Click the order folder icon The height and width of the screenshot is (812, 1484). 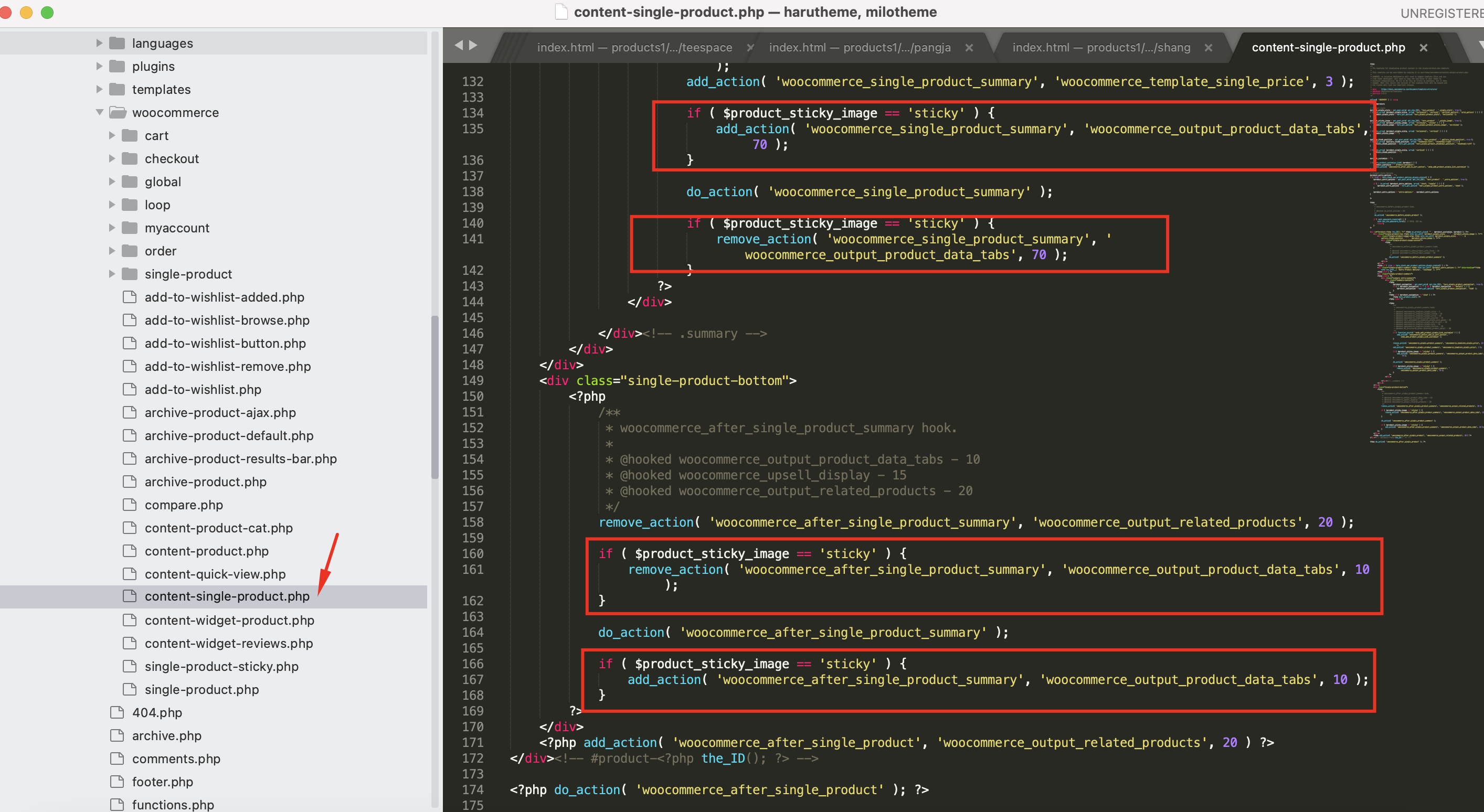click(x=130, y=251)
